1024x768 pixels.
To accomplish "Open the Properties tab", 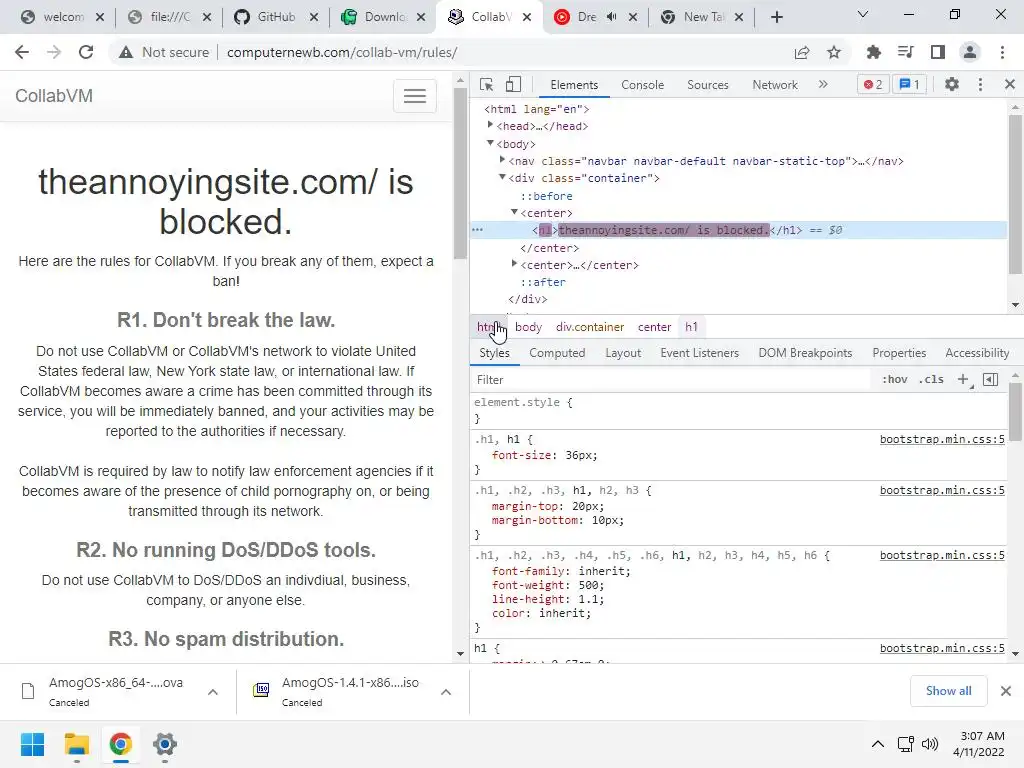I will [x=899, y=353].
